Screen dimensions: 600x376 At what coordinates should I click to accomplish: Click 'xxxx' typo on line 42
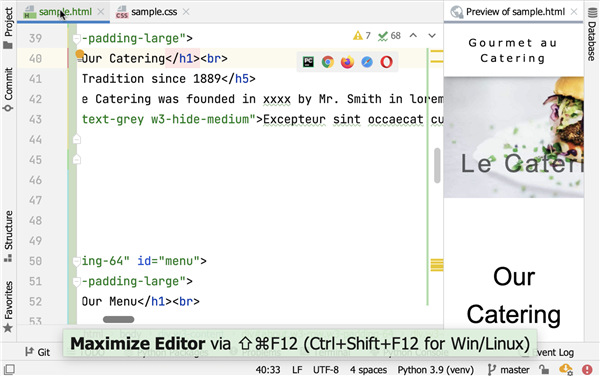277,99
